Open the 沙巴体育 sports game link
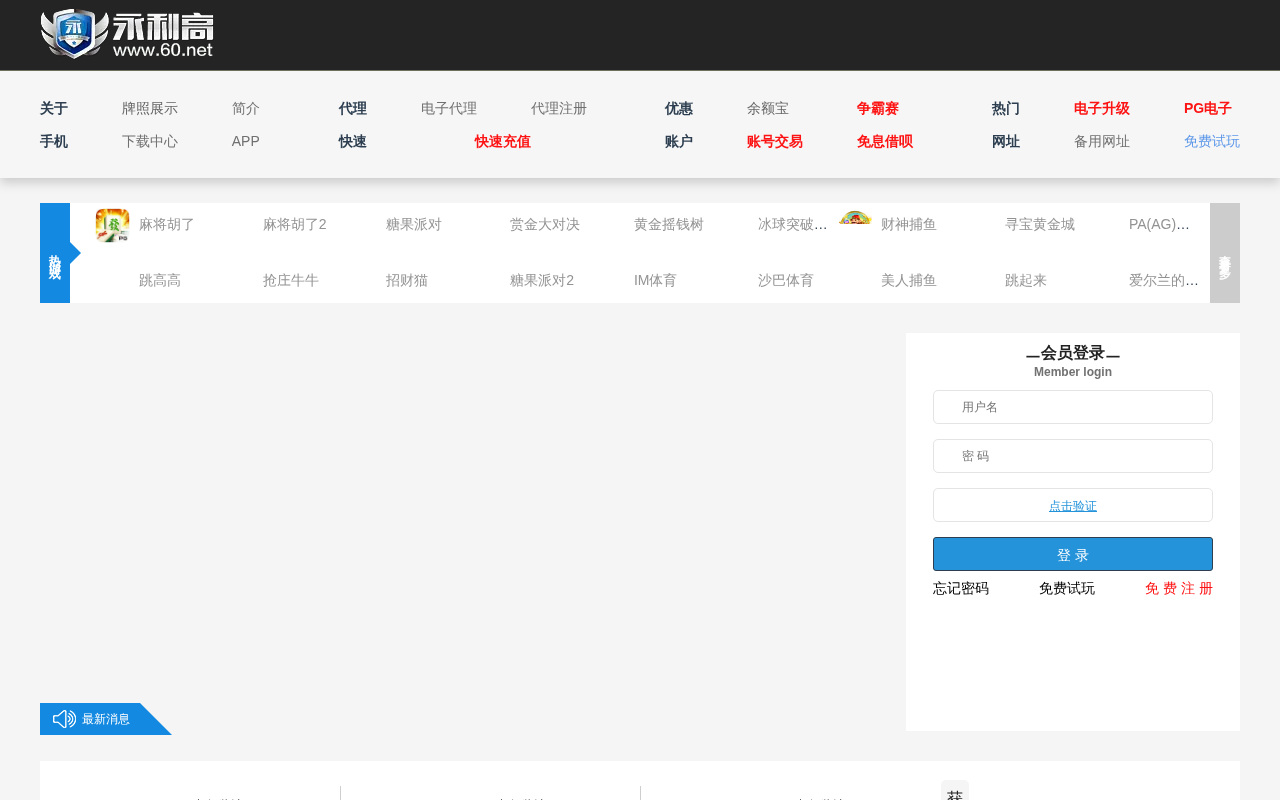 coord(785,281)
